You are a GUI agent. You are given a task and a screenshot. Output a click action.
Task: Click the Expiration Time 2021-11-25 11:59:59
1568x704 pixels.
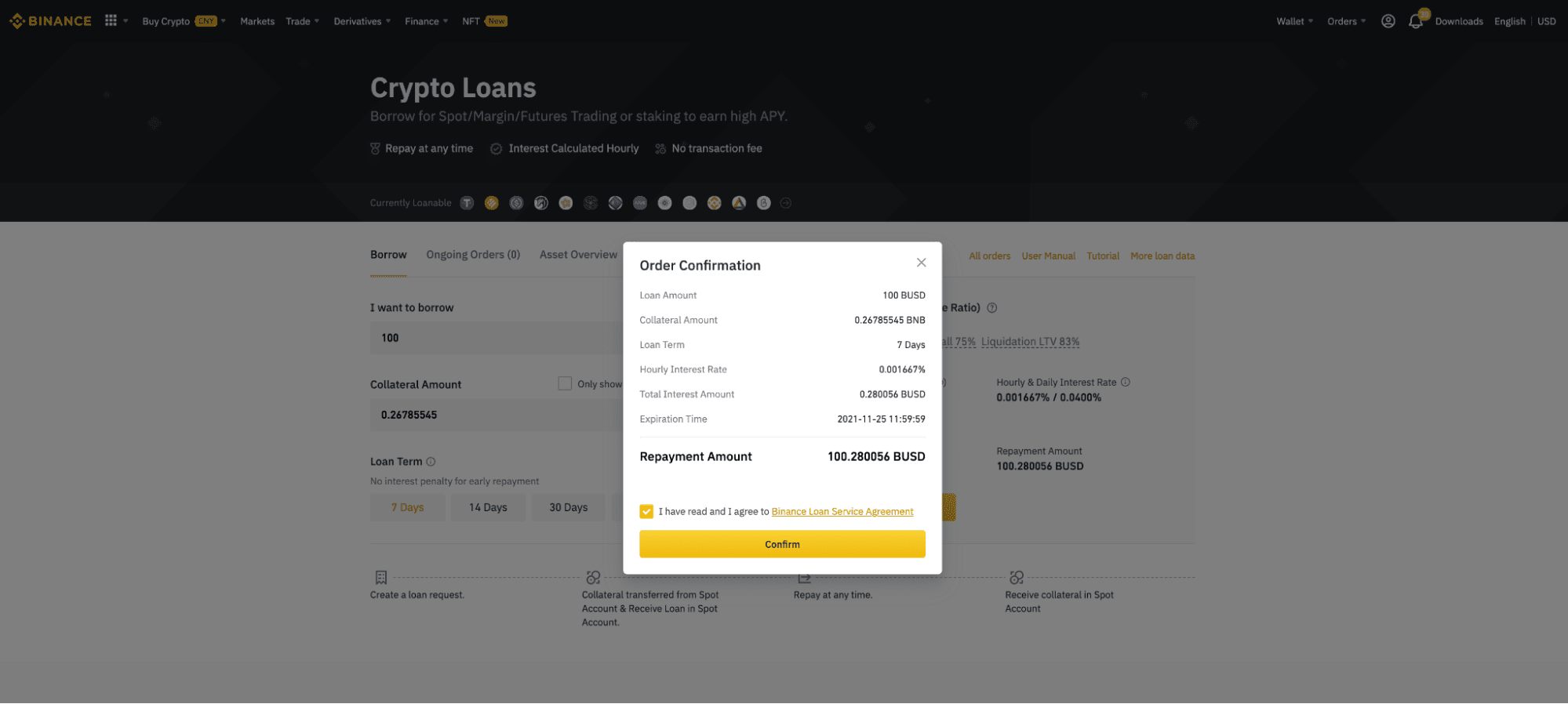881,419
